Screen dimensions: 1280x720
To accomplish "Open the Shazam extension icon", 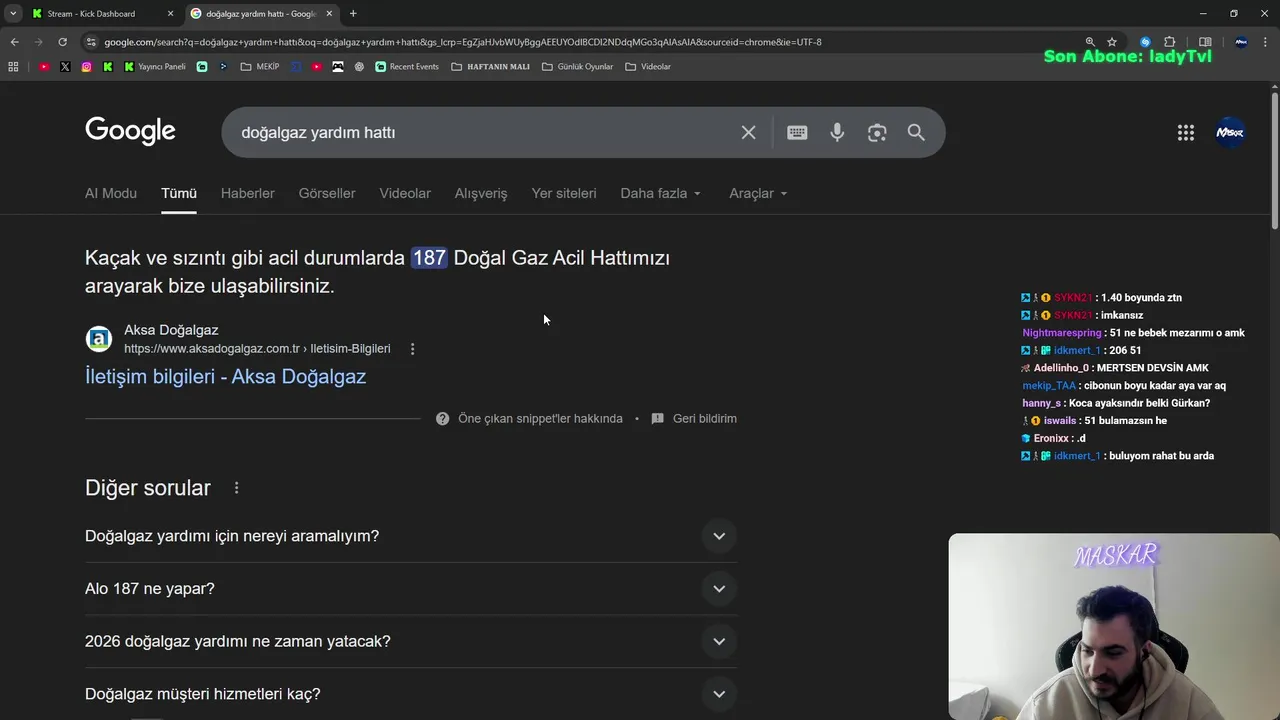I will [x=1146, y=42].
